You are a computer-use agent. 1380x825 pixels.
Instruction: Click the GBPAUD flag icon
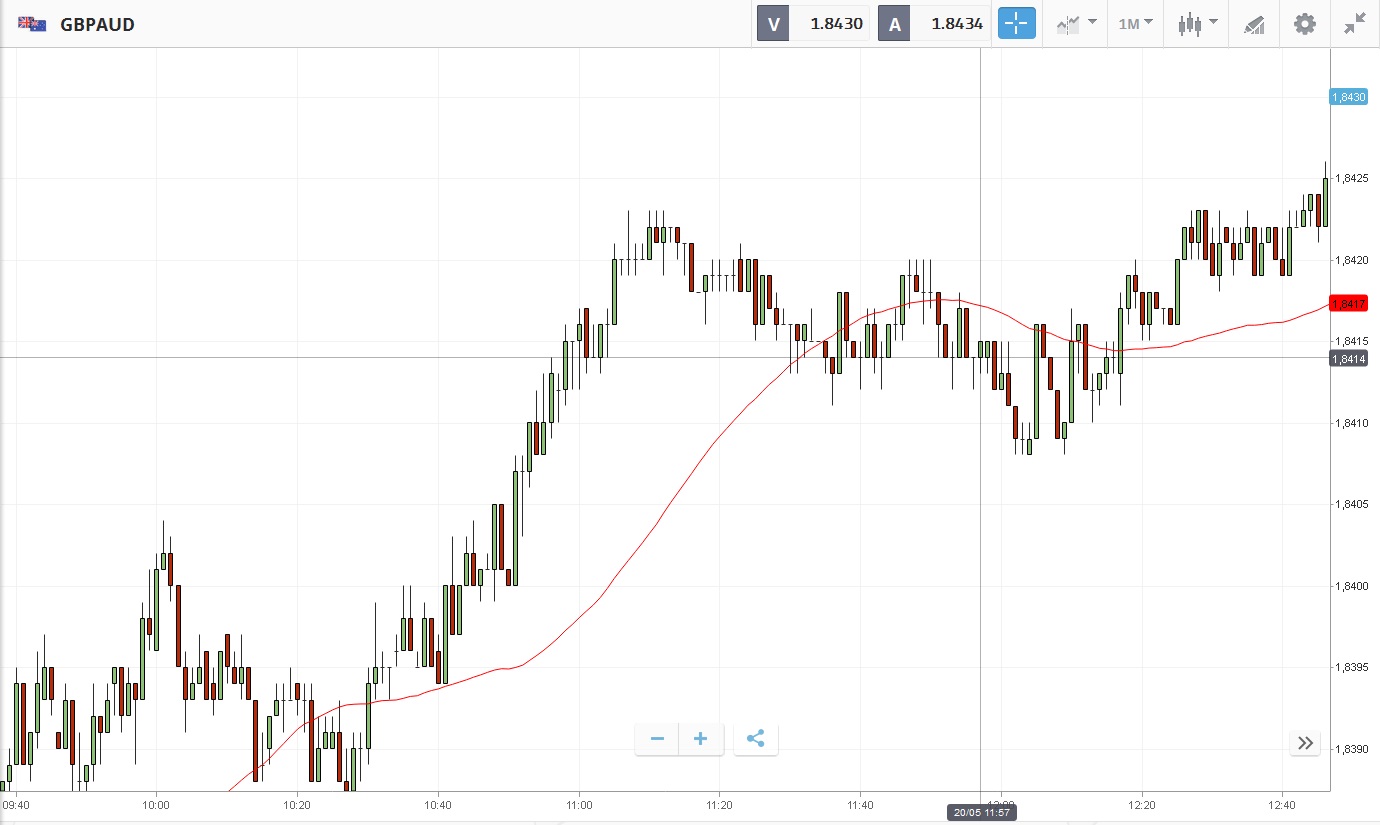click(32, 24)
